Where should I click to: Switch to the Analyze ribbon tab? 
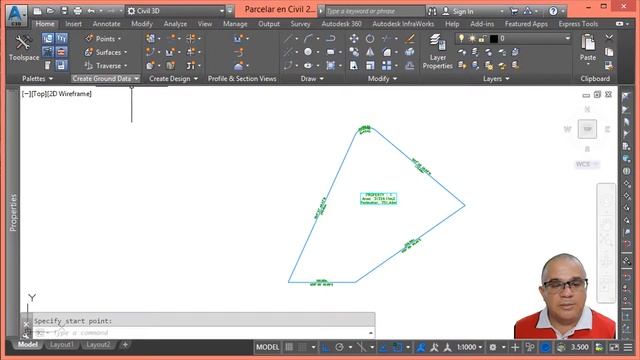[x=175, y=24]
